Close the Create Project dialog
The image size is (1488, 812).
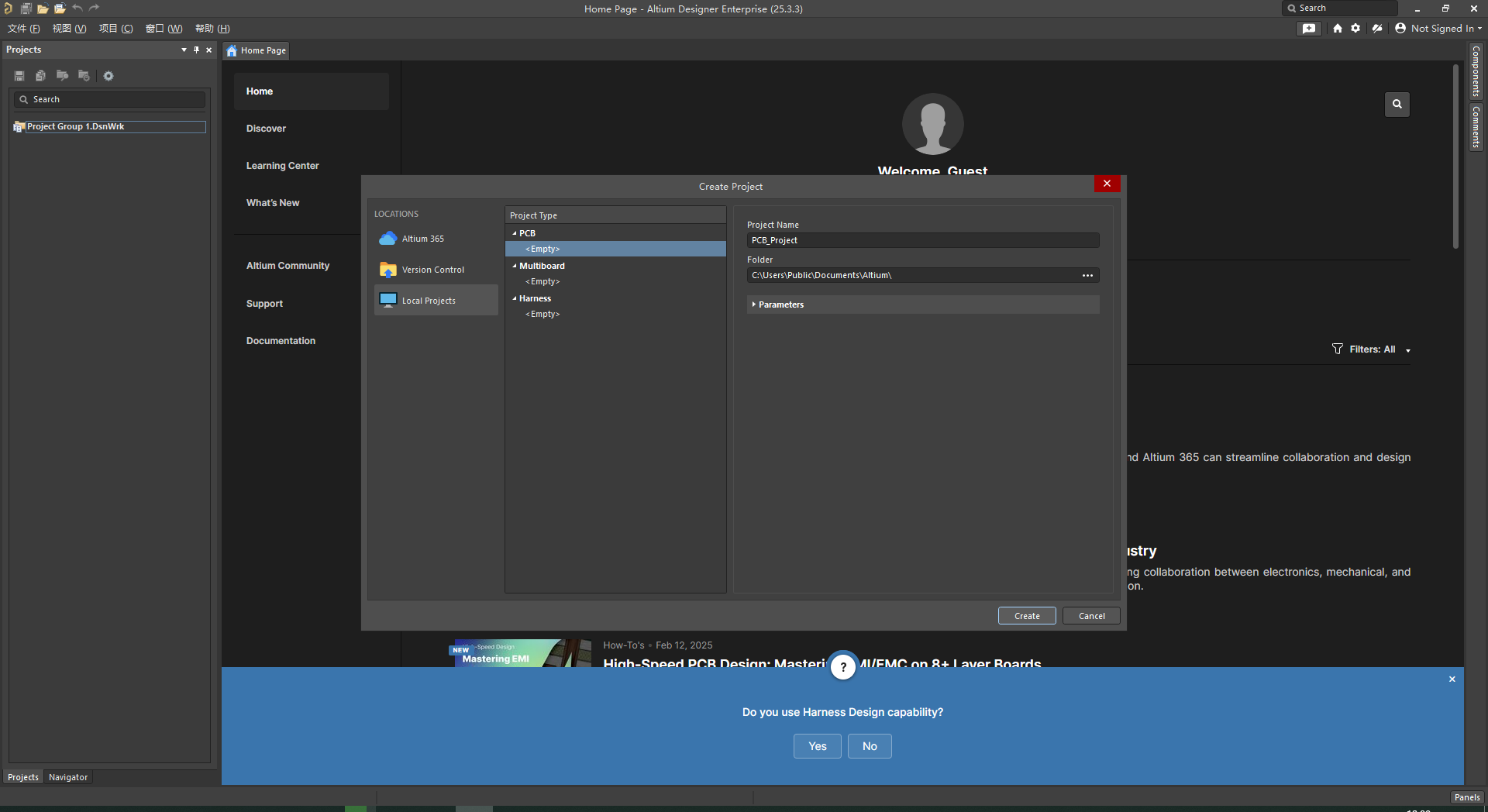pos(1107,184)
